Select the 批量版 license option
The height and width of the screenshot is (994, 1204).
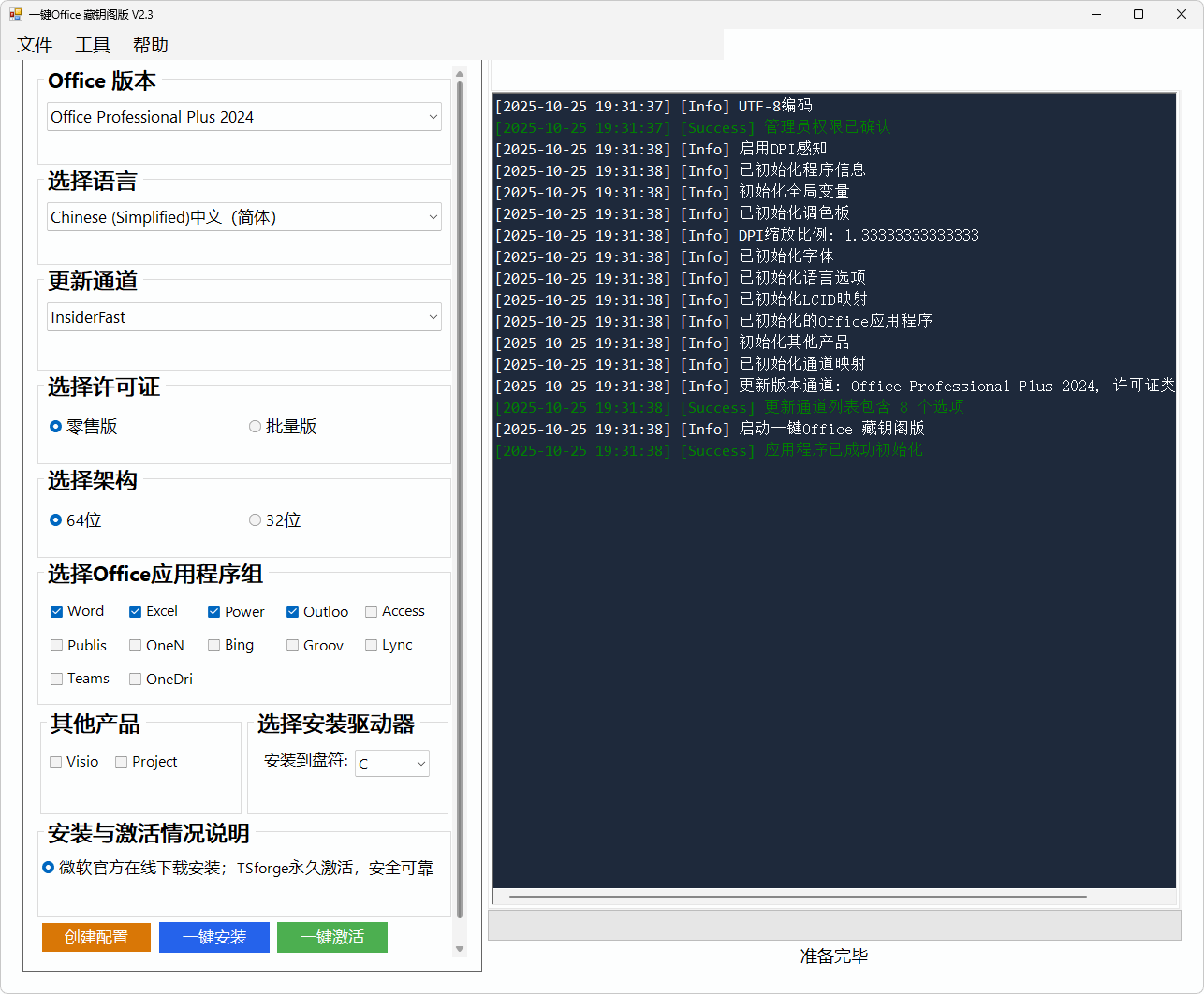coord(255,426)
